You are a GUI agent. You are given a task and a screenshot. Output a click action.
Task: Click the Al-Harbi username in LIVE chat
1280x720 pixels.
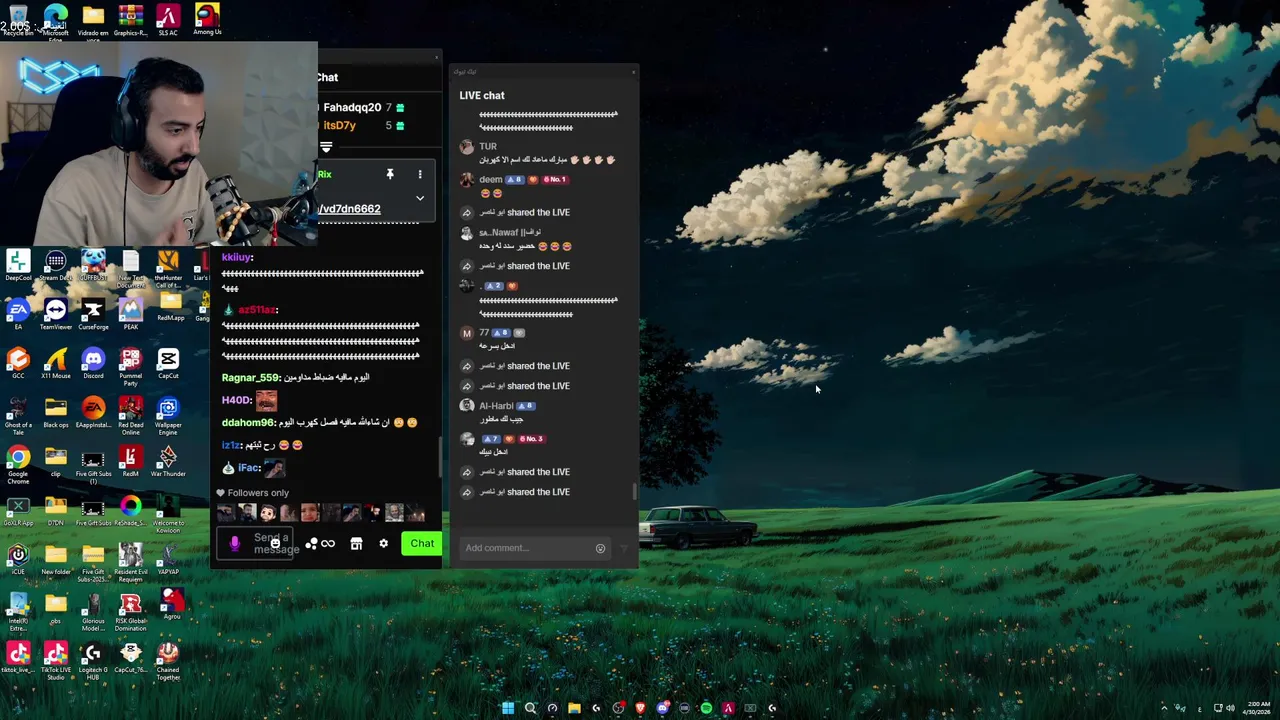tap(496, 406)
